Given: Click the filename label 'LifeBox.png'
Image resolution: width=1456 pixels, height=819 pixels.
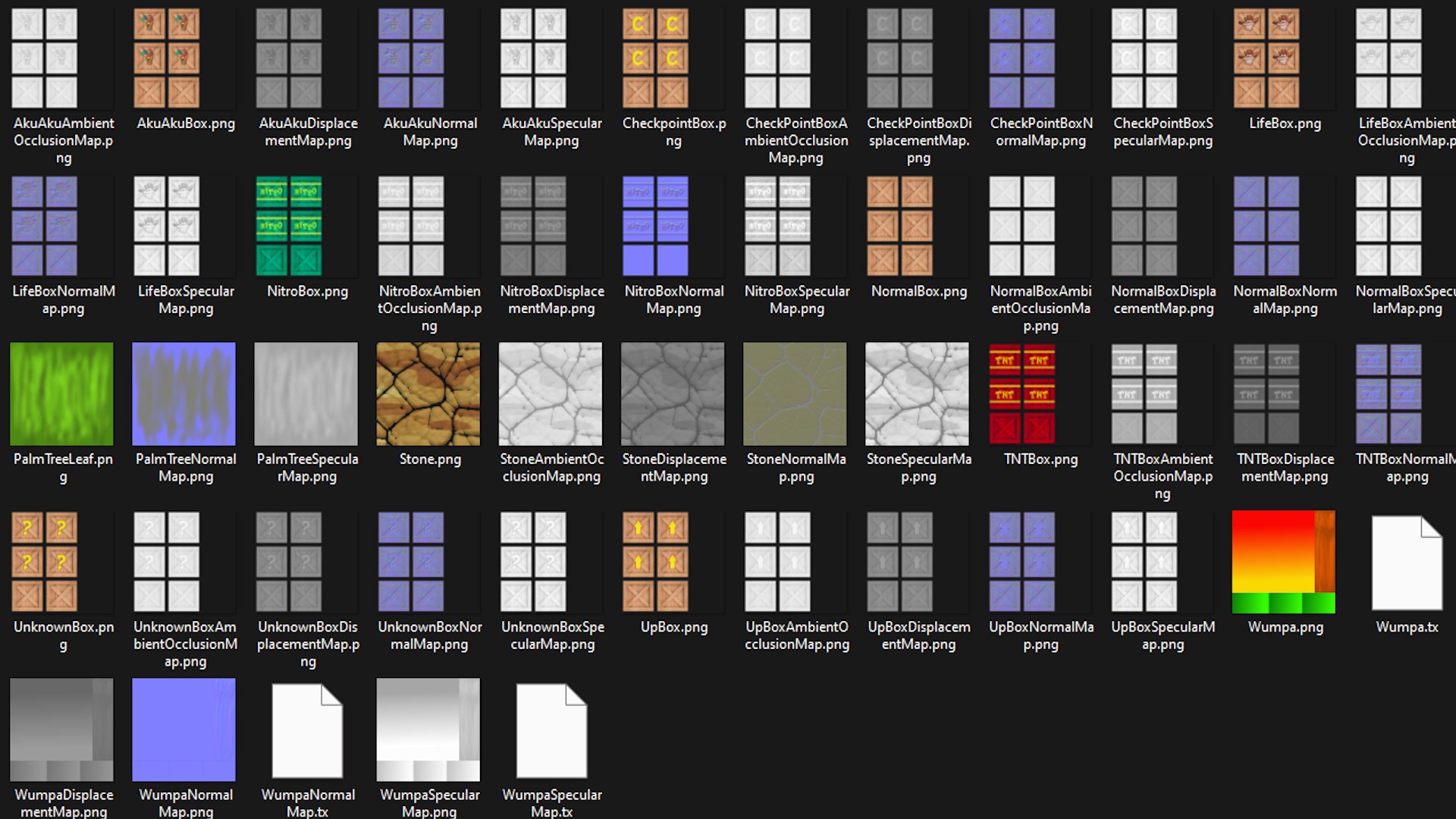Looking at the screenshot, I should pyautogui.click(x=1285, y=124).
